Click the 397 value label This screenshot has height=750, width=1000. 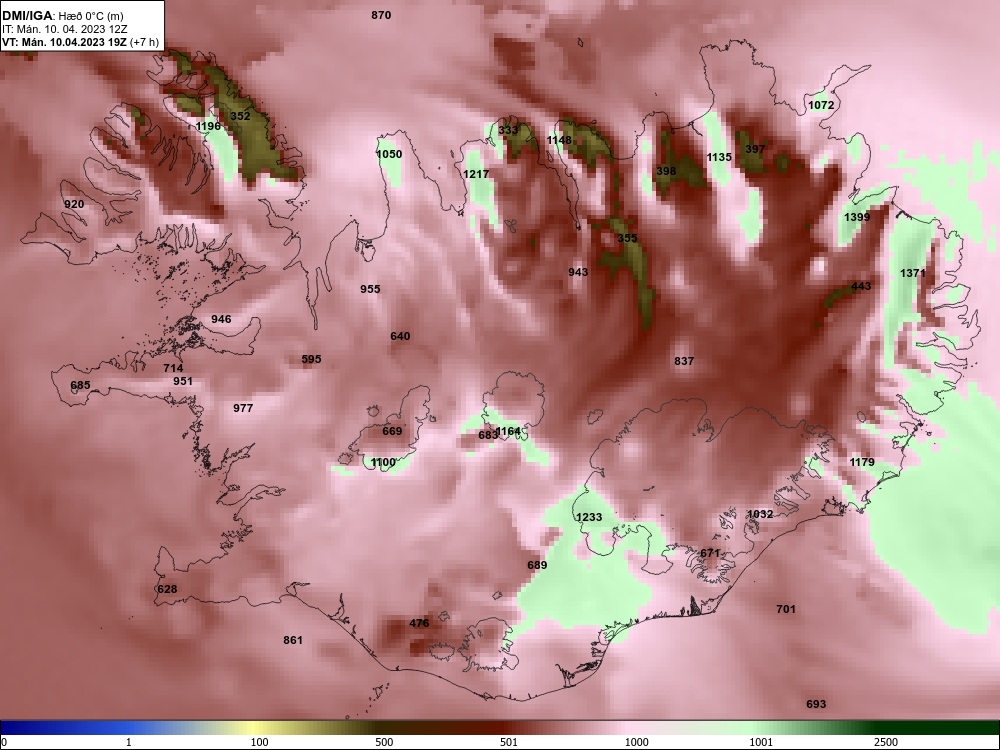[755, 149]
